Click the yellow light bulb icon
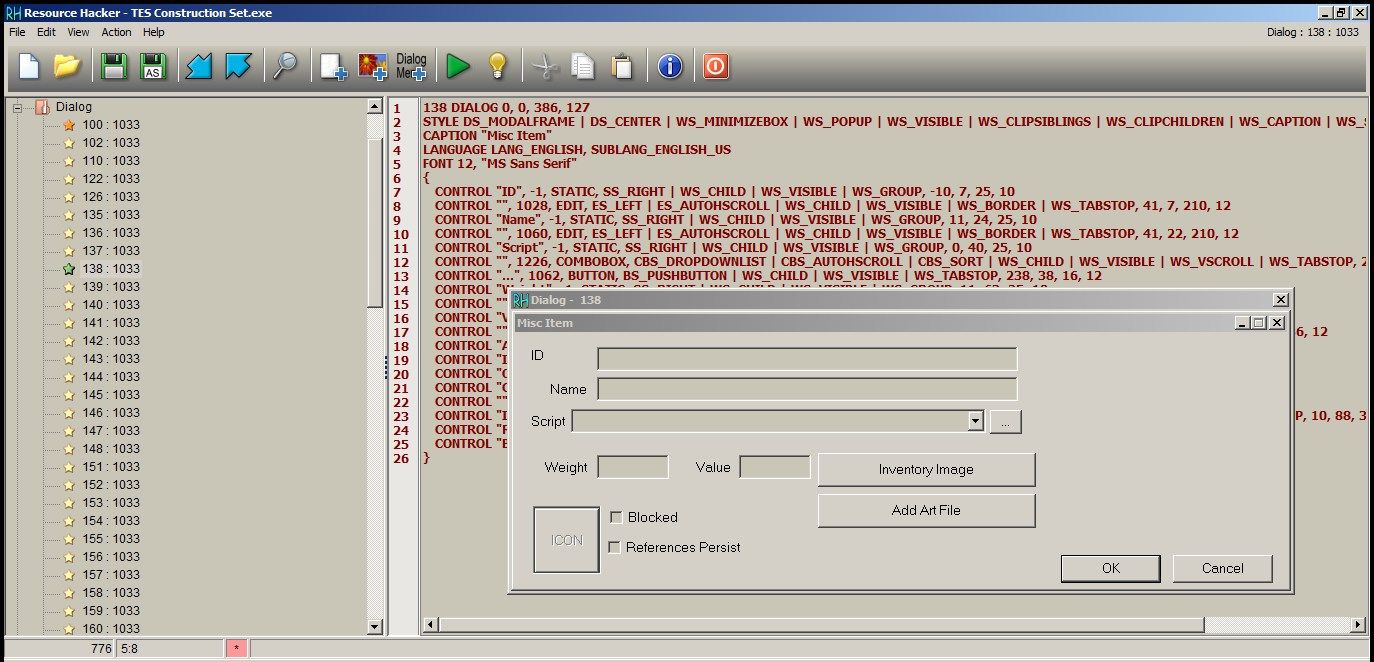 coord(496,67)
